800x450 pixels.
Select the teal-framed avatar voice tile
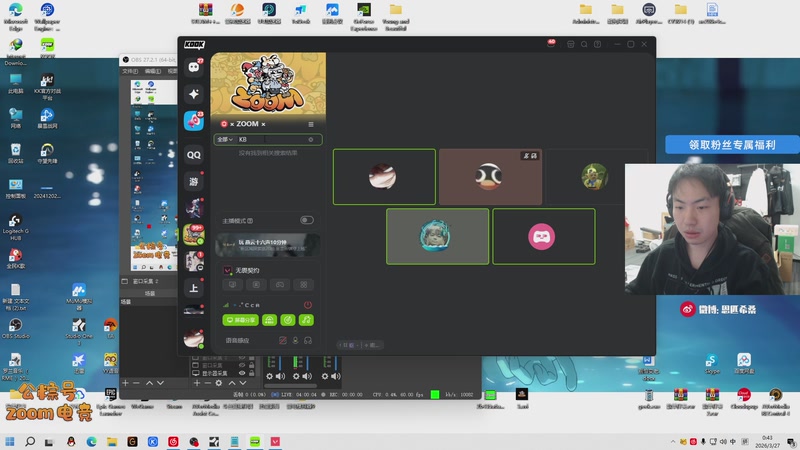coord(437,236)
